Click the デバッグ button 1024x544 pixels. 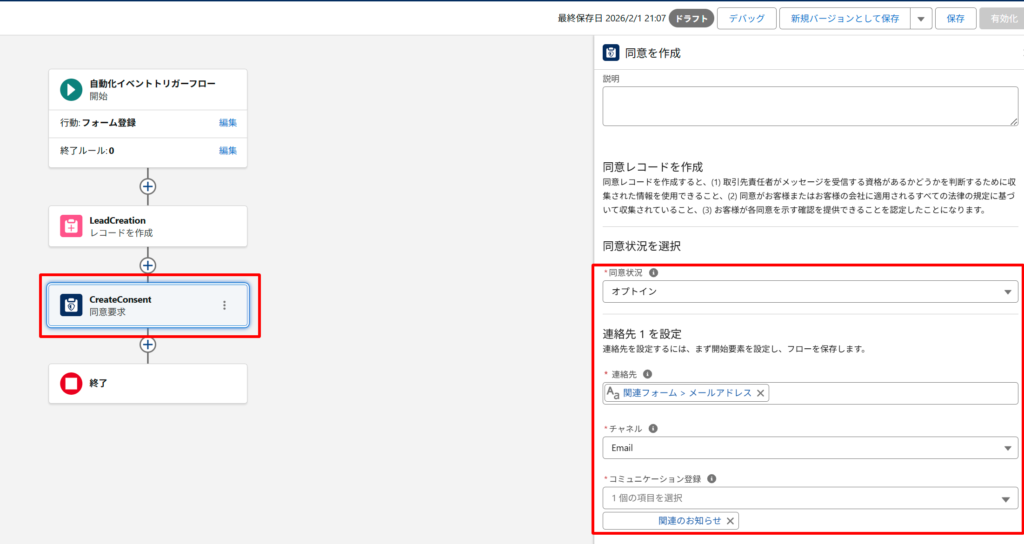click(746, 18)
